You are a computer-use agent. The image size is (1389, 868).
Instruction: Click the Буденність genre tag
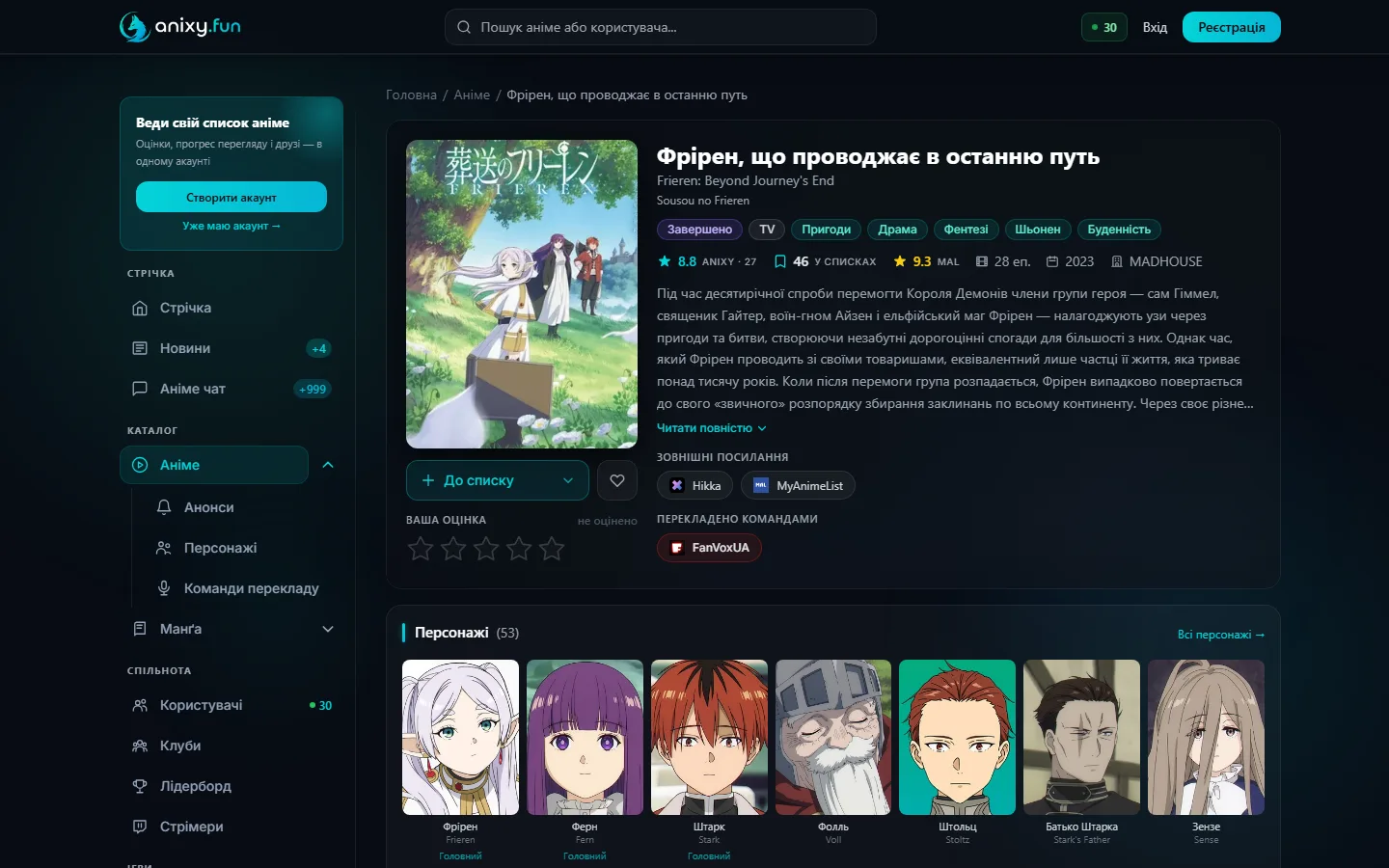pyautogui.click(x=1119, y=230)
